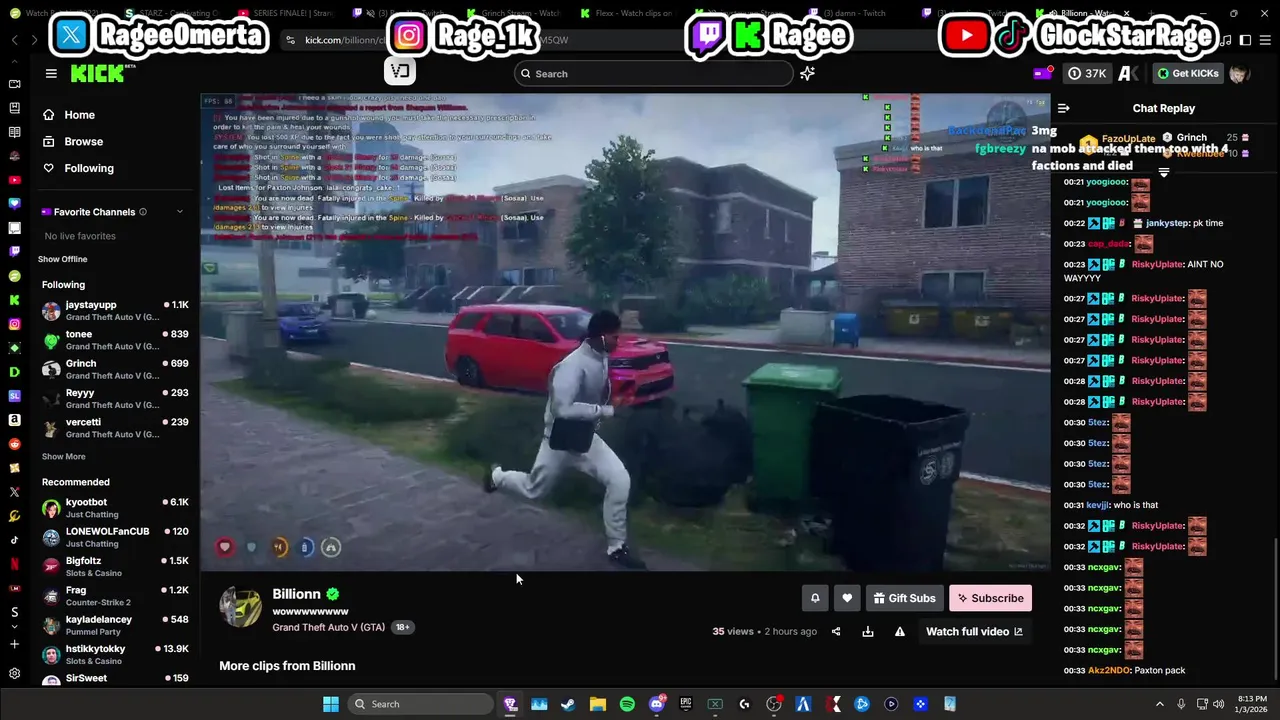Expand the chat gift leaderboard
Screen dimensions: 1280x720
click(1164, 173)
